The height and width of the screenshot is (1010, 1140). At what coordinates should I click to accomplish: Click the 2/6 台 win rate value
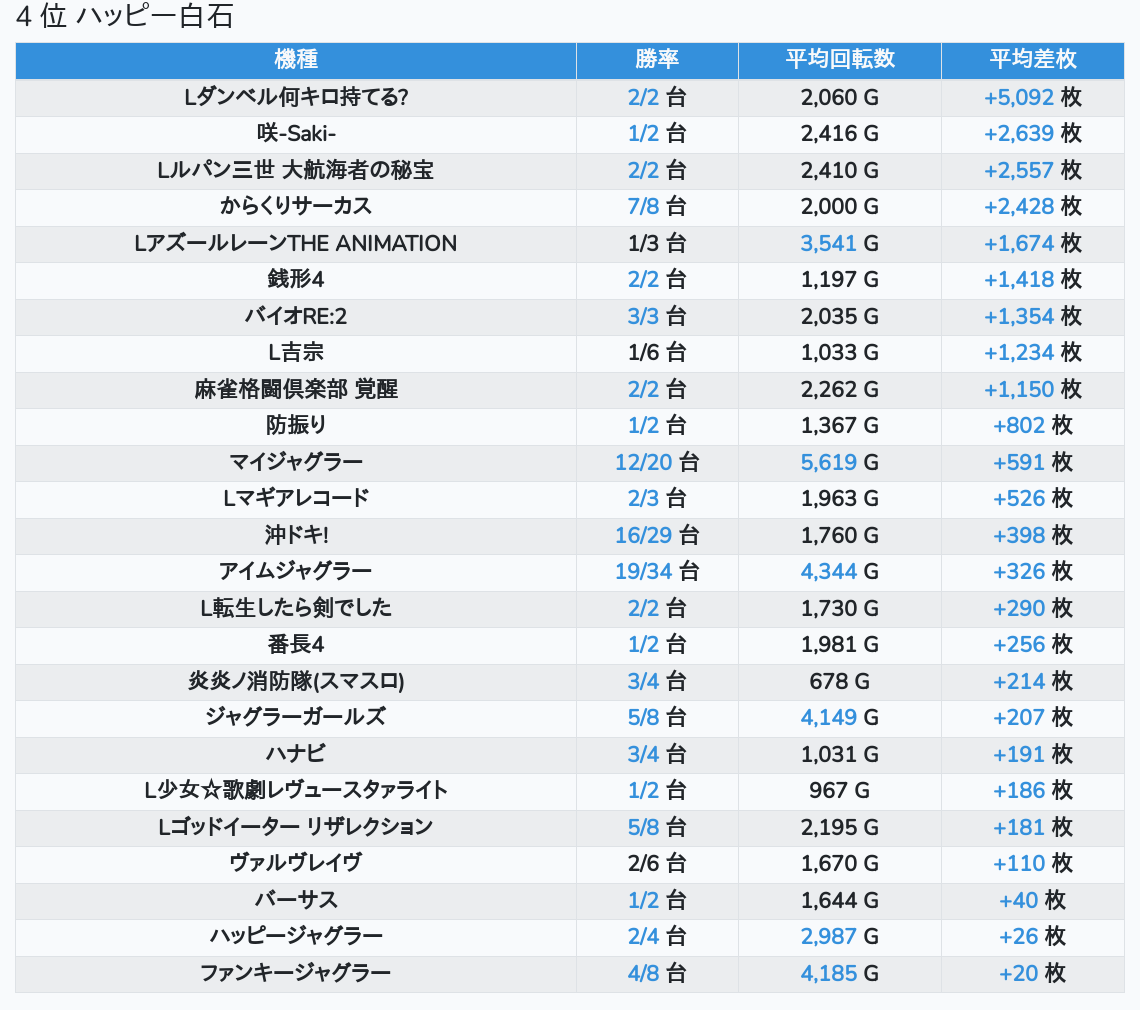coord(657,864)
